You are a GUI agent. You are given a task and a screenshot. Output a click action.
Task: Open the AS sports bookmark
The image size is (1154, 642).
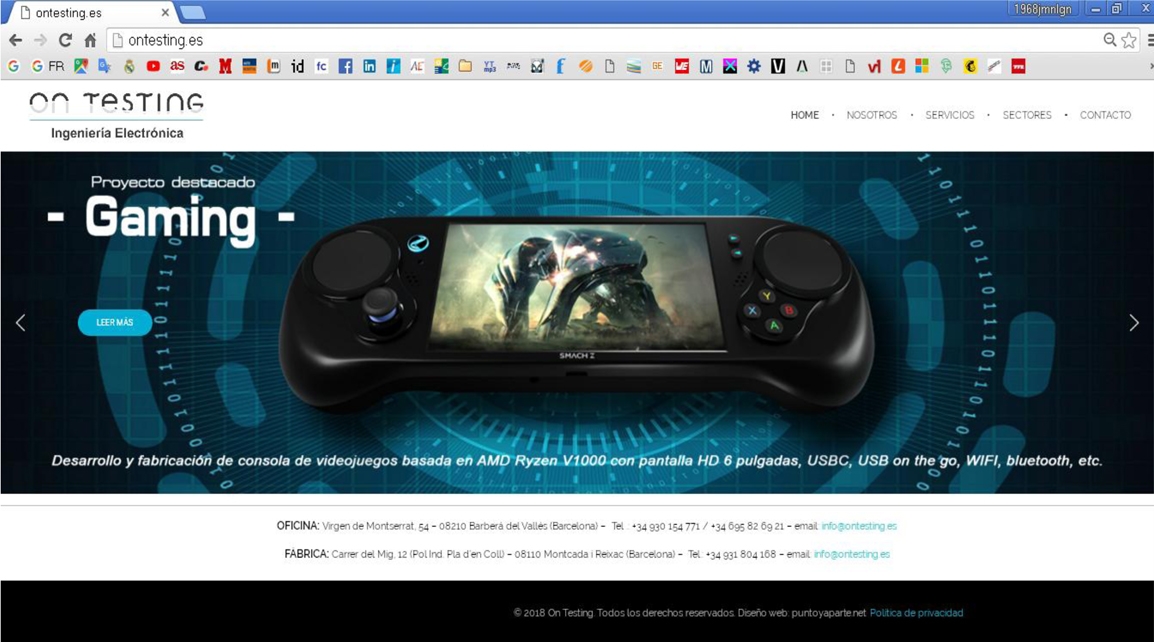tap(177, 66)
